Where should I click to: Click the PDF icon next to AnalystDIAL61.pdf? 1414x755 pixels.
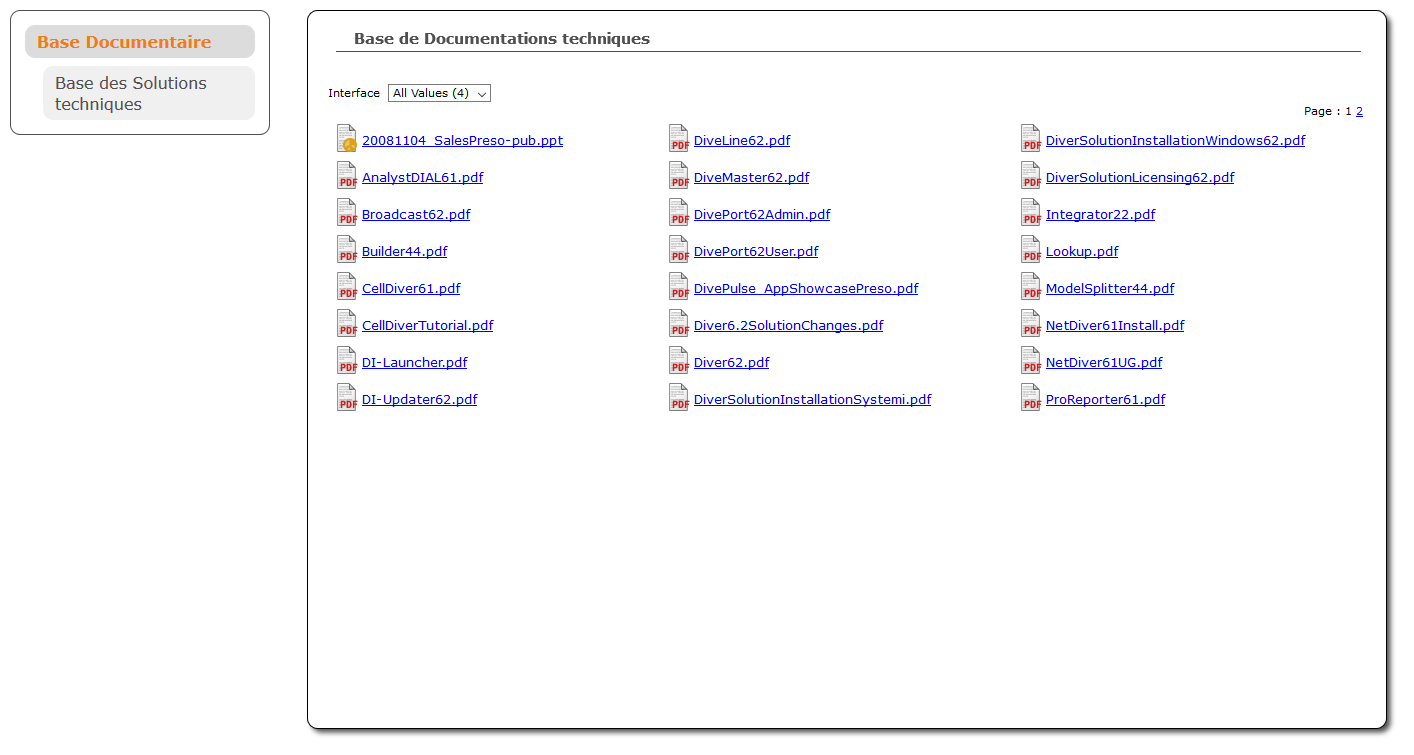347,175
